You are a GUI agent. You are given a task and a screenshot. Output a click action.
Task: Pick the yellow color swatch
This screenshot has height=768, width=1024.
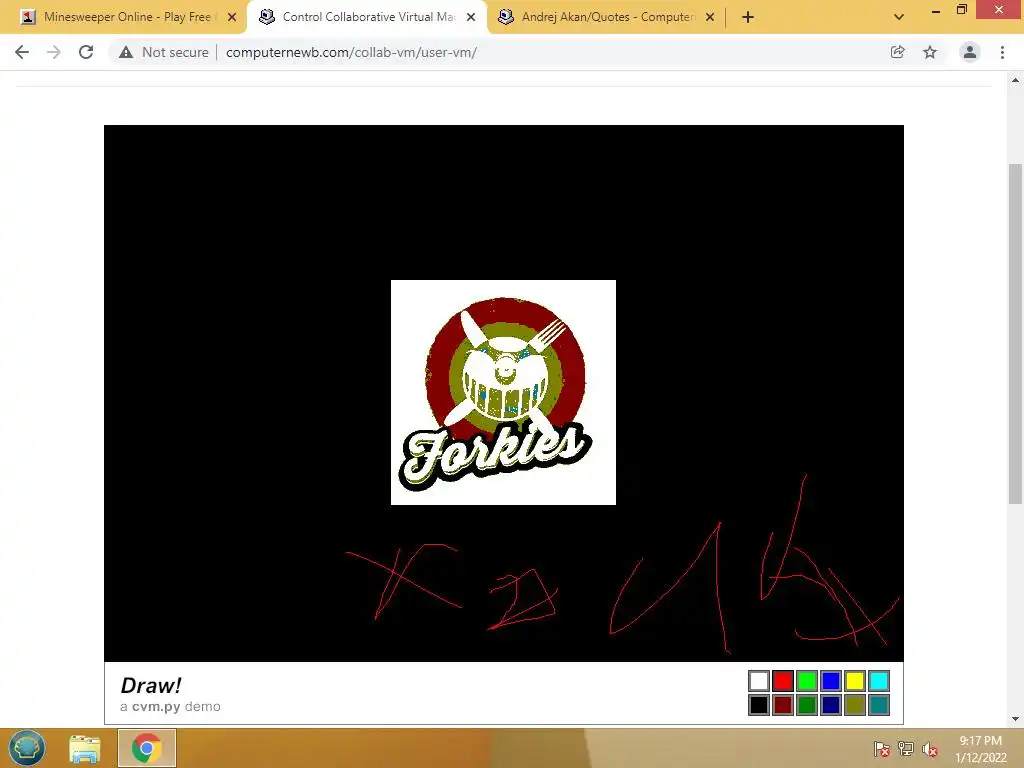click(855, 681)
